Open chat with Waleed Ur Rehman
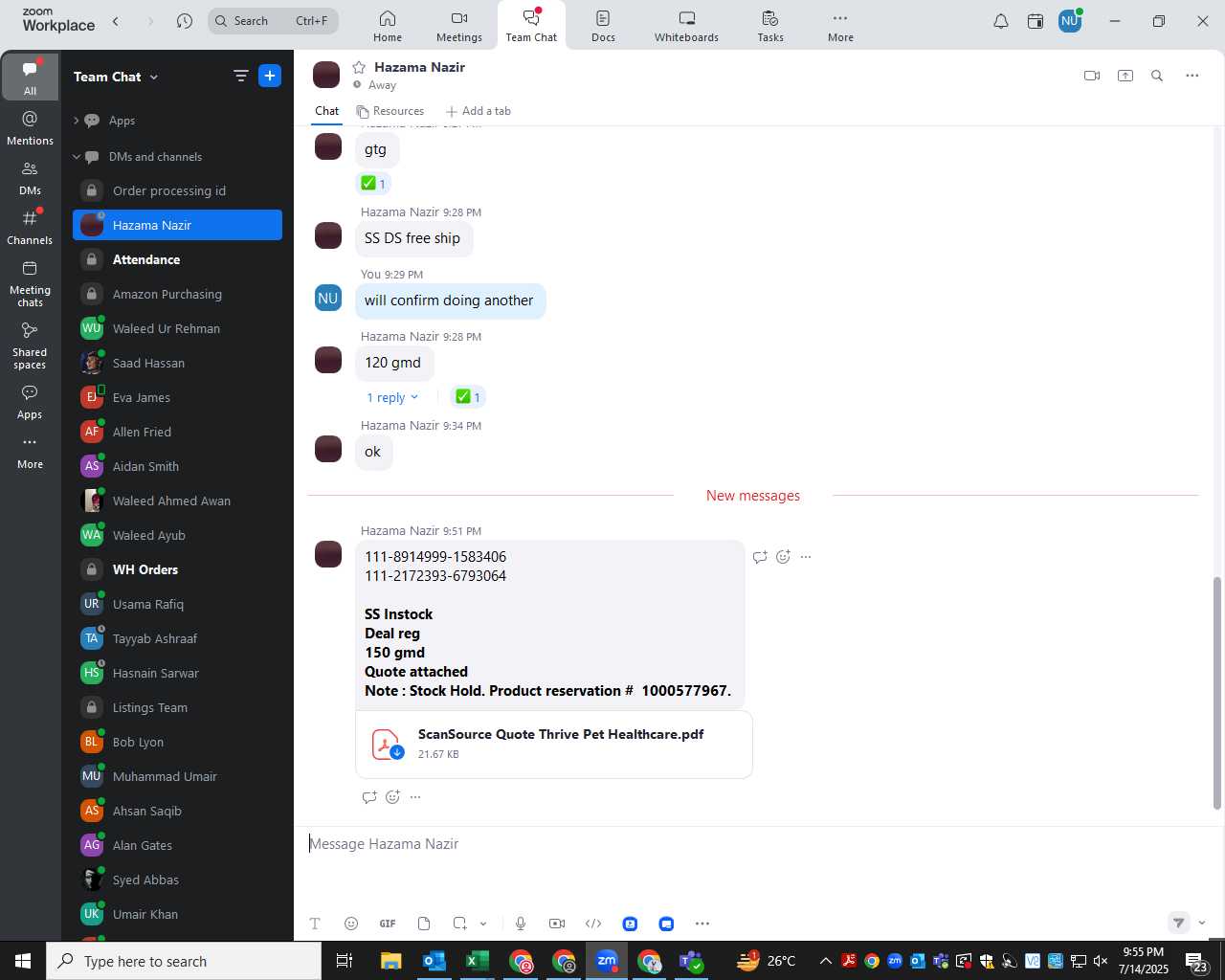Image resolution: width=1225 pixels, height=980 pixels. [177, 328]
